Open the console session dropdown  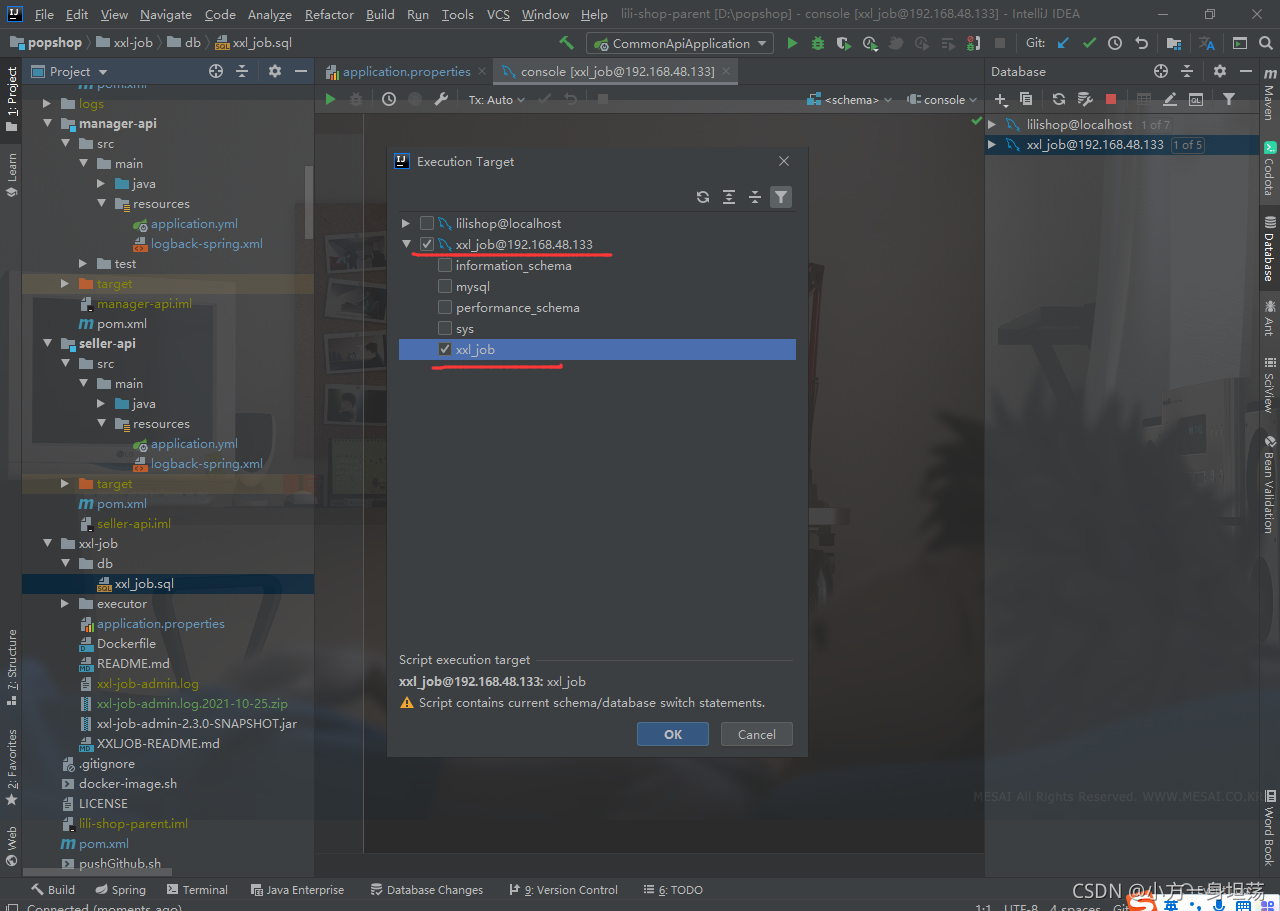[x=942, y=99]
